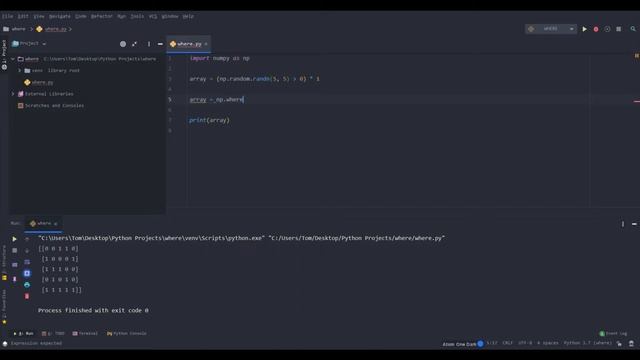Open the Terminal tool window

(x=85, y=333)
